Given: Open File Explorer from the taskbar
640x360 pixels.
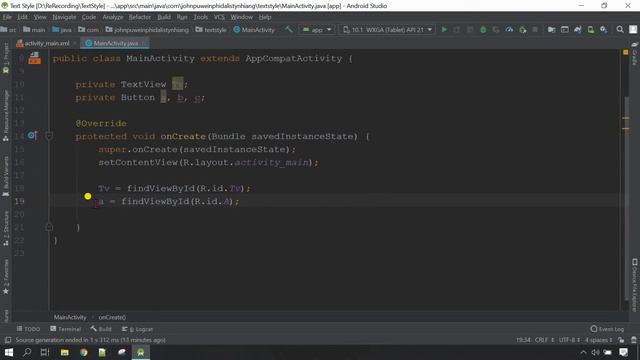Looking at the screenshot, I should pyautogui.click(x=64, y=352).
